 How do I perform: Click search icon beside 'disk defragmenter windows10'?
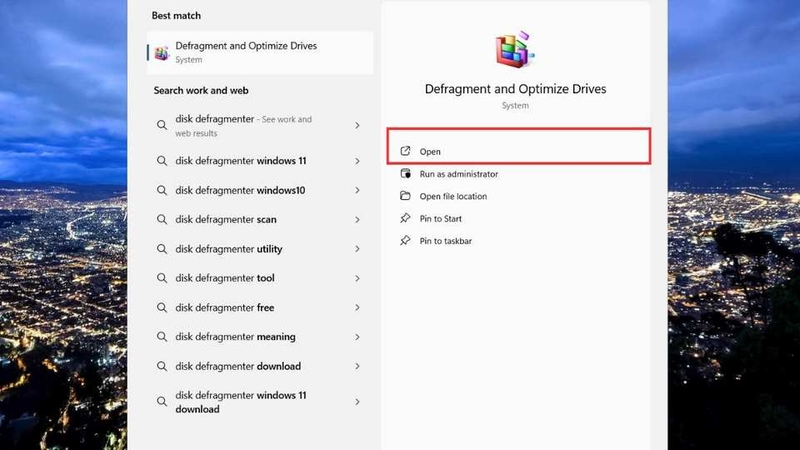pos(162,190)
